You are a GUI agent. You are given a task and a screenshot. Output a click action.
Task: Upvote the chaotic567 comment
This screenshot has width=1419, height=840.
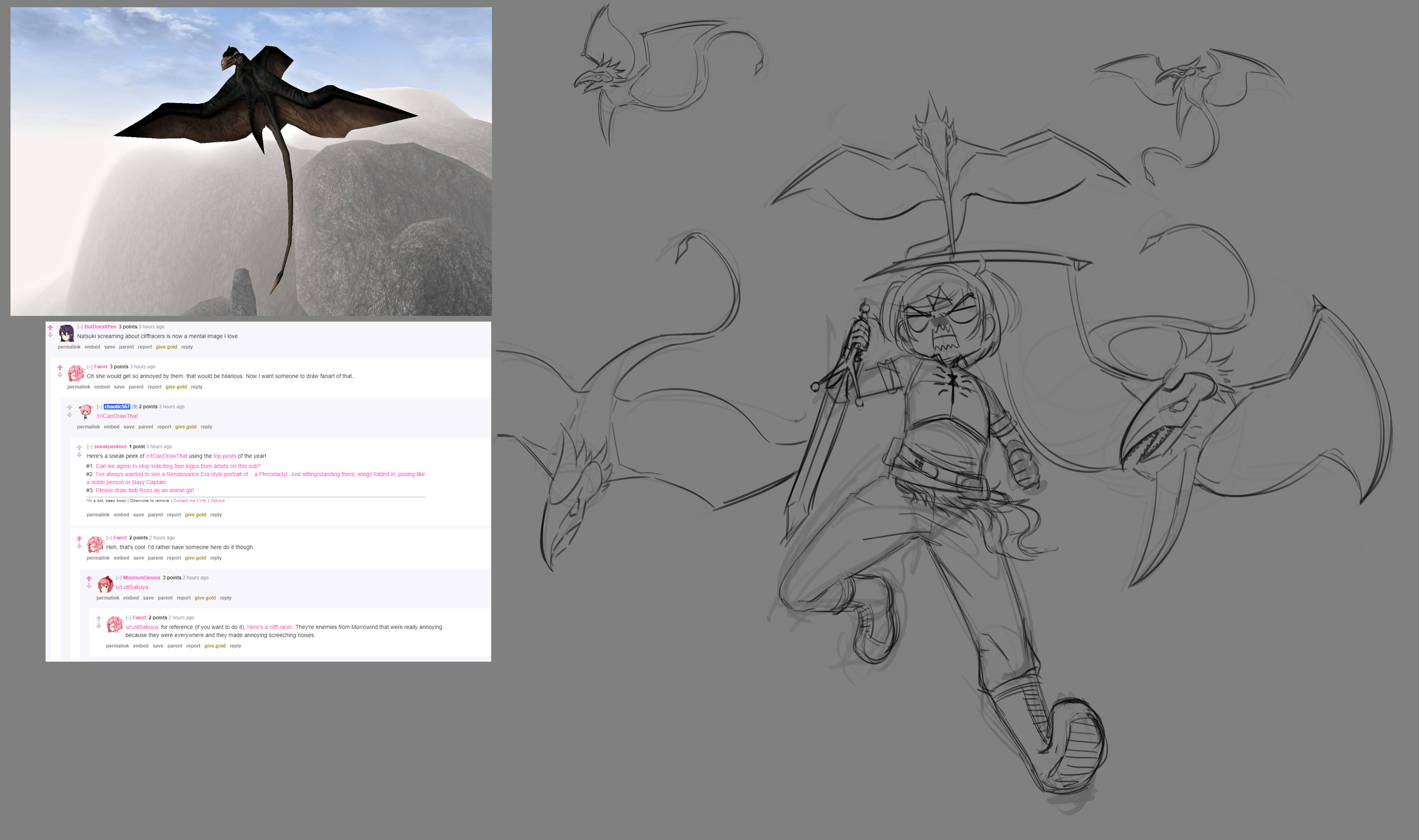[70, 407]
